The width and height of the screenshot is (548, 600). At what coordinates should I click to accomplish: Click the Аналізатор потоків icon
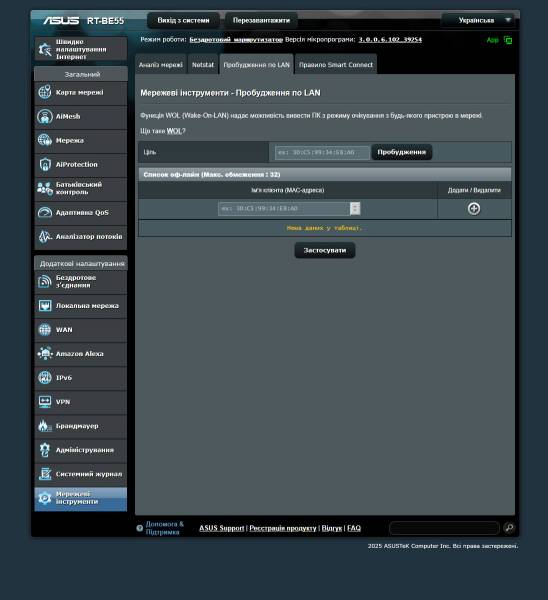point(45,236)
